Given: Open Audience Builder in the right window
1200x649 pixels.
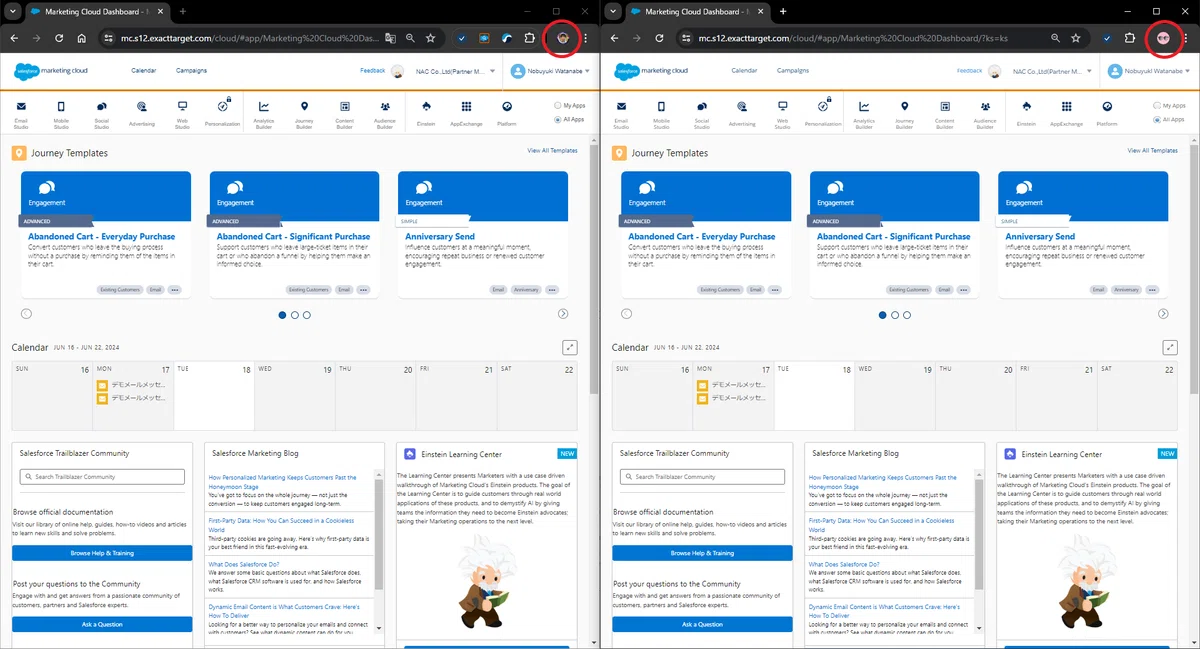Looking at the screenshot, I should [x=984, y=114].
